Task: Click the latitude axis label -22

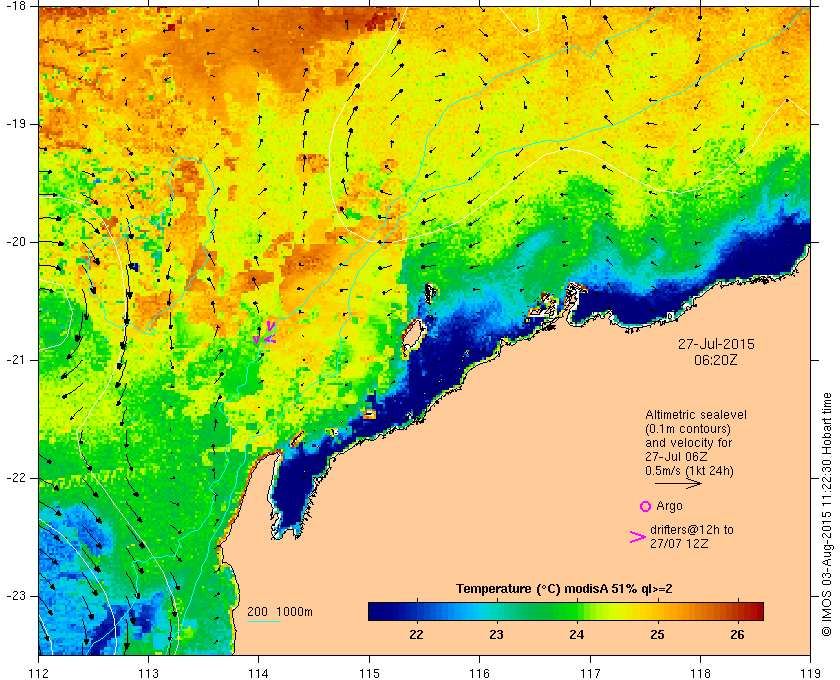Action: [16, 477]
